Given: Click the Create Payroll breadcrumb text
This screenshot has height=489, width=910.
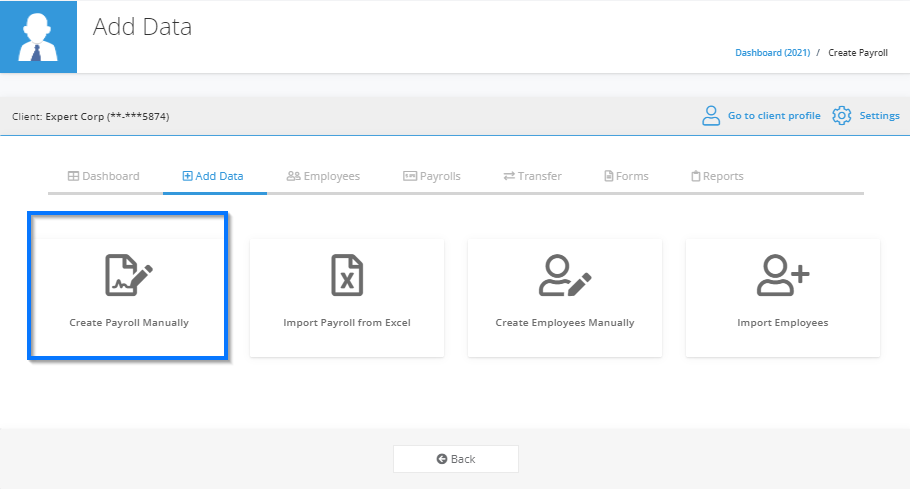Looking at the screenshot, I should coord(858,53).
